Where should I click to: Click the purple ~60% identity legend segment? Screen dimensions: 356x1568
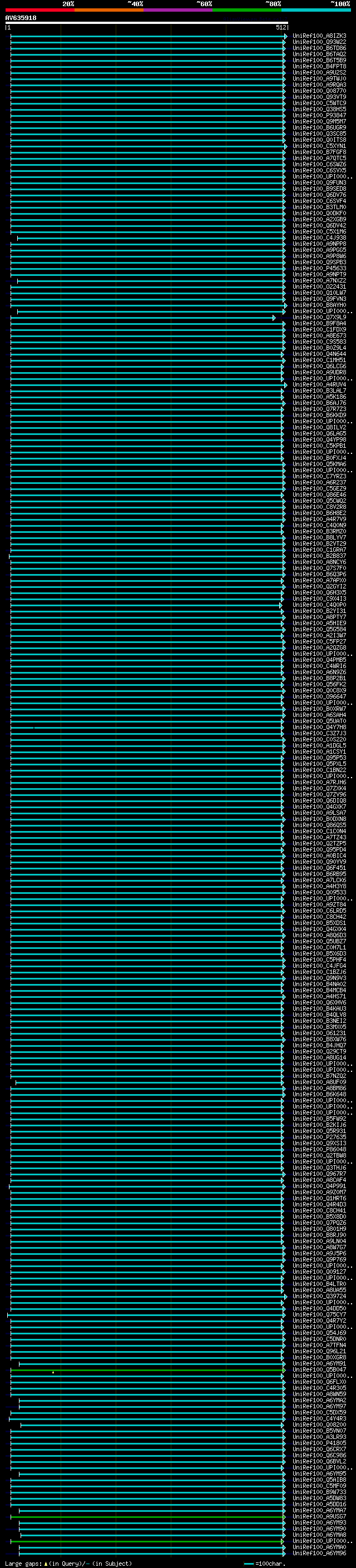tap(179, 10)
